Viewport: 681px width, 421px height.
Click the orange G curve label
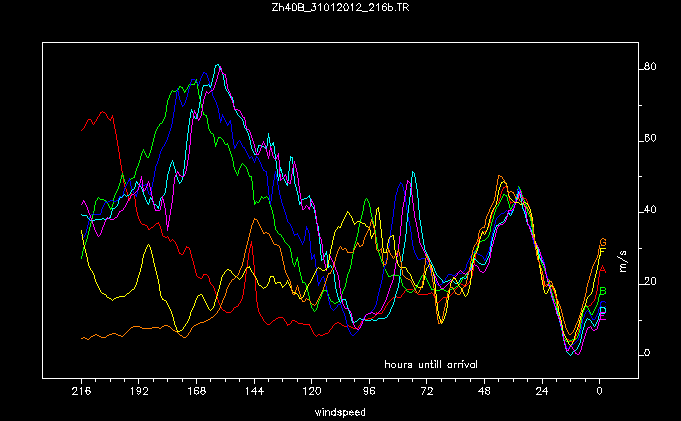coord(603,243)
